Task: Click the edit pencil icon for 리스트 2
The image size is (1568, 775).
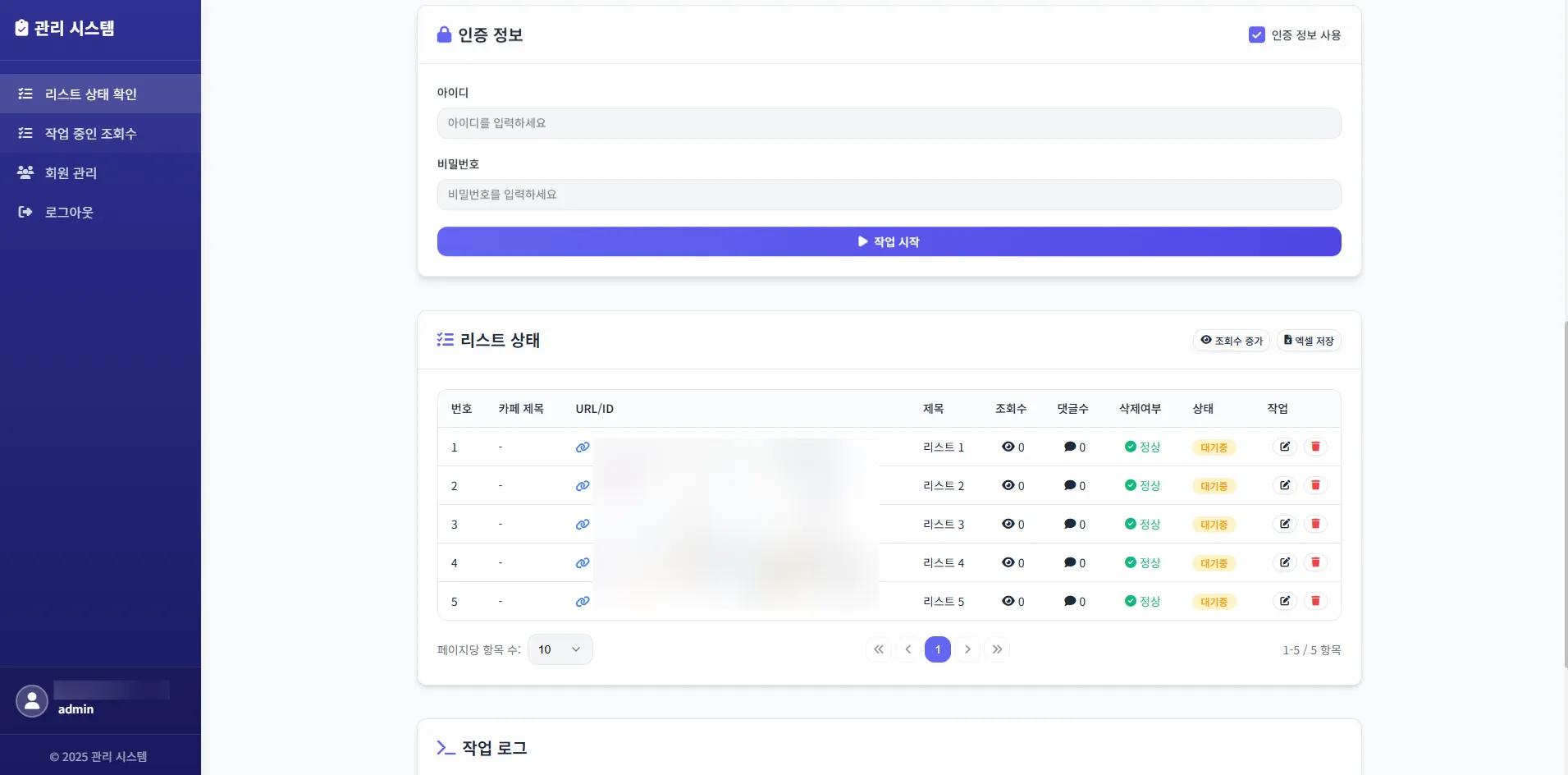Action: click(1284, 485)
